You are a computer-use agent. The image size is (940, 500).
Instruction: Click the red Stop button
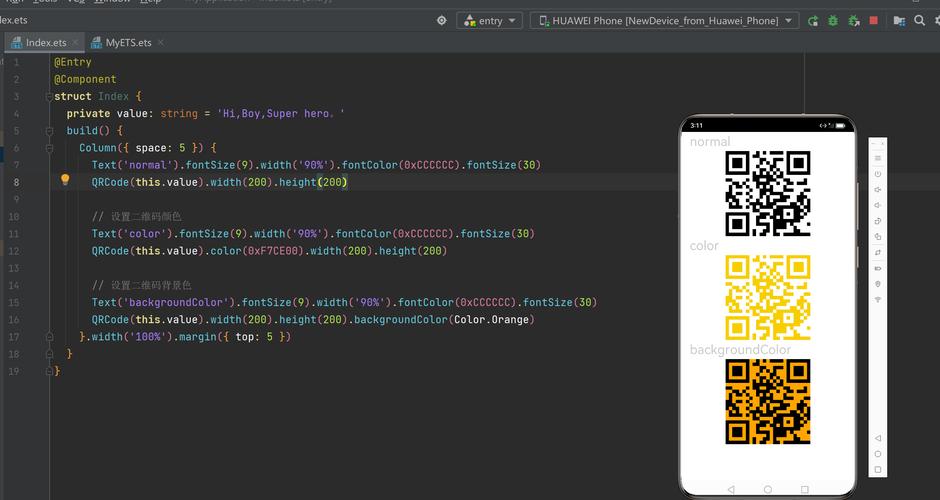pyautogui.click(x=873, y=20)
